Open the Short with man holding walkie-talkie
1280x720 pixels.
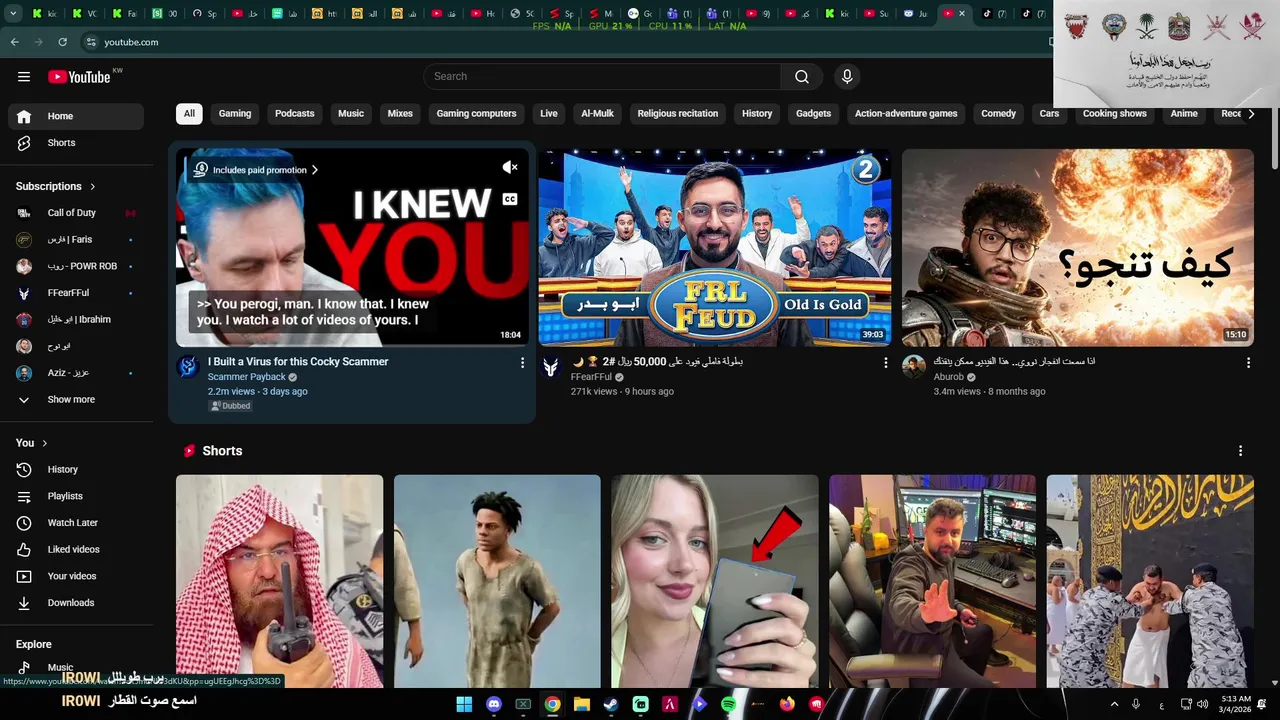tap(279, 581)
